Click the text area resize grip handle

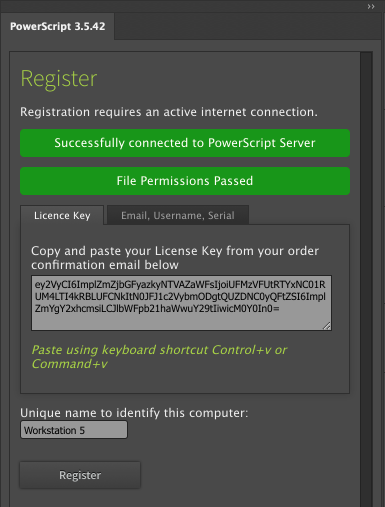point(327,326)
